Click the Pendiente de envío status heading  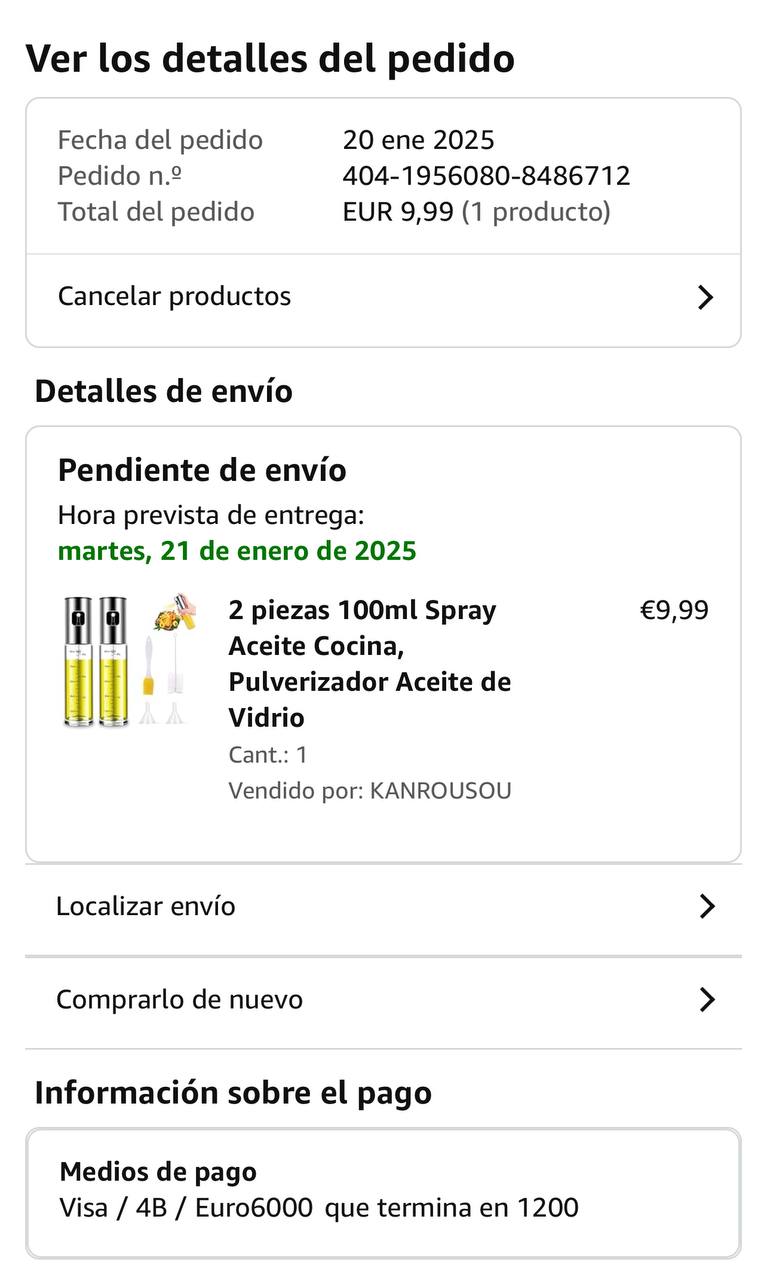(202, 470)
